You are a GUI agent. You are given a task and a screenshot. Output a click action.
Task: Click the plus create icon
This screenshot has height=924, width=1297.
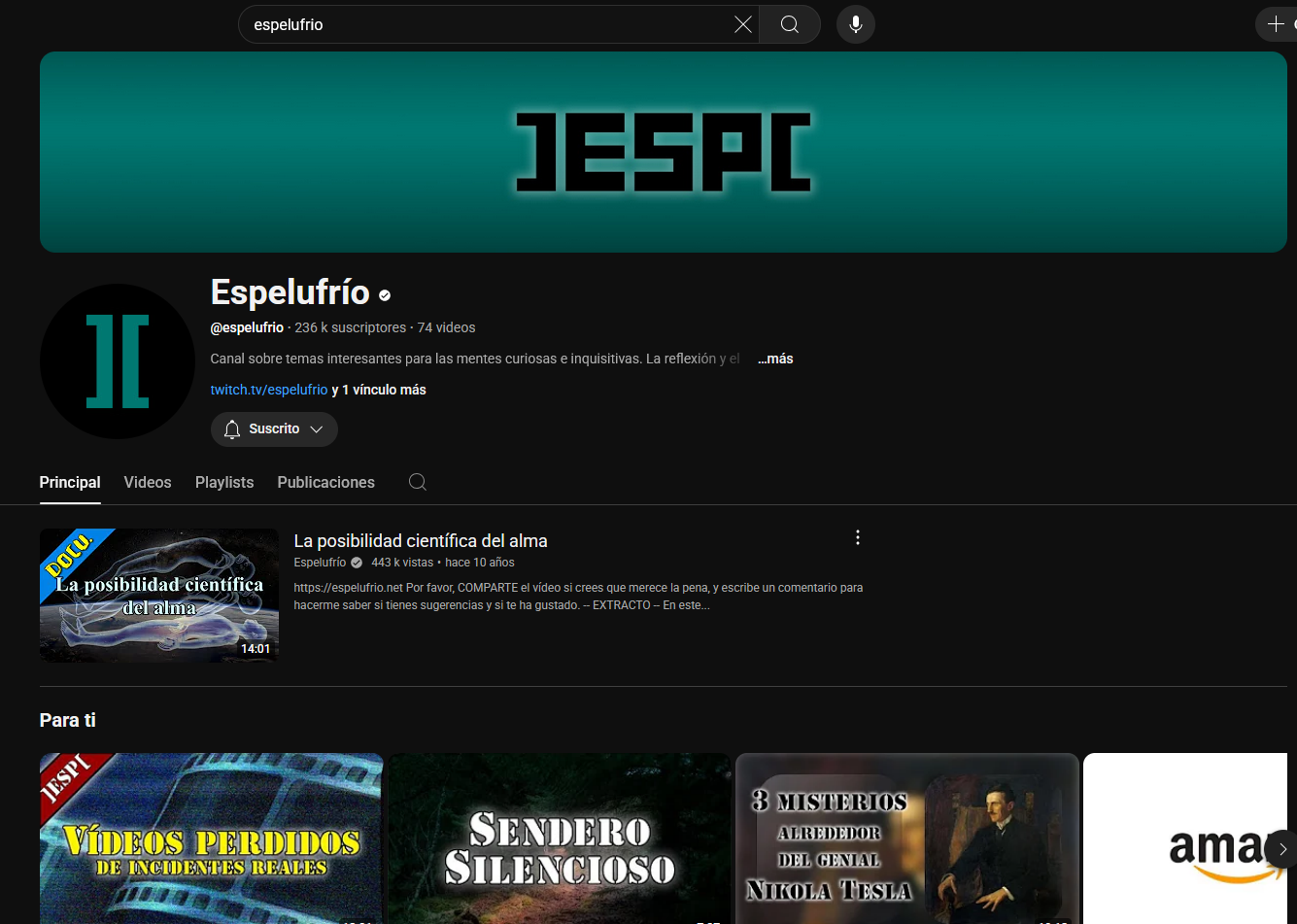1276,24
